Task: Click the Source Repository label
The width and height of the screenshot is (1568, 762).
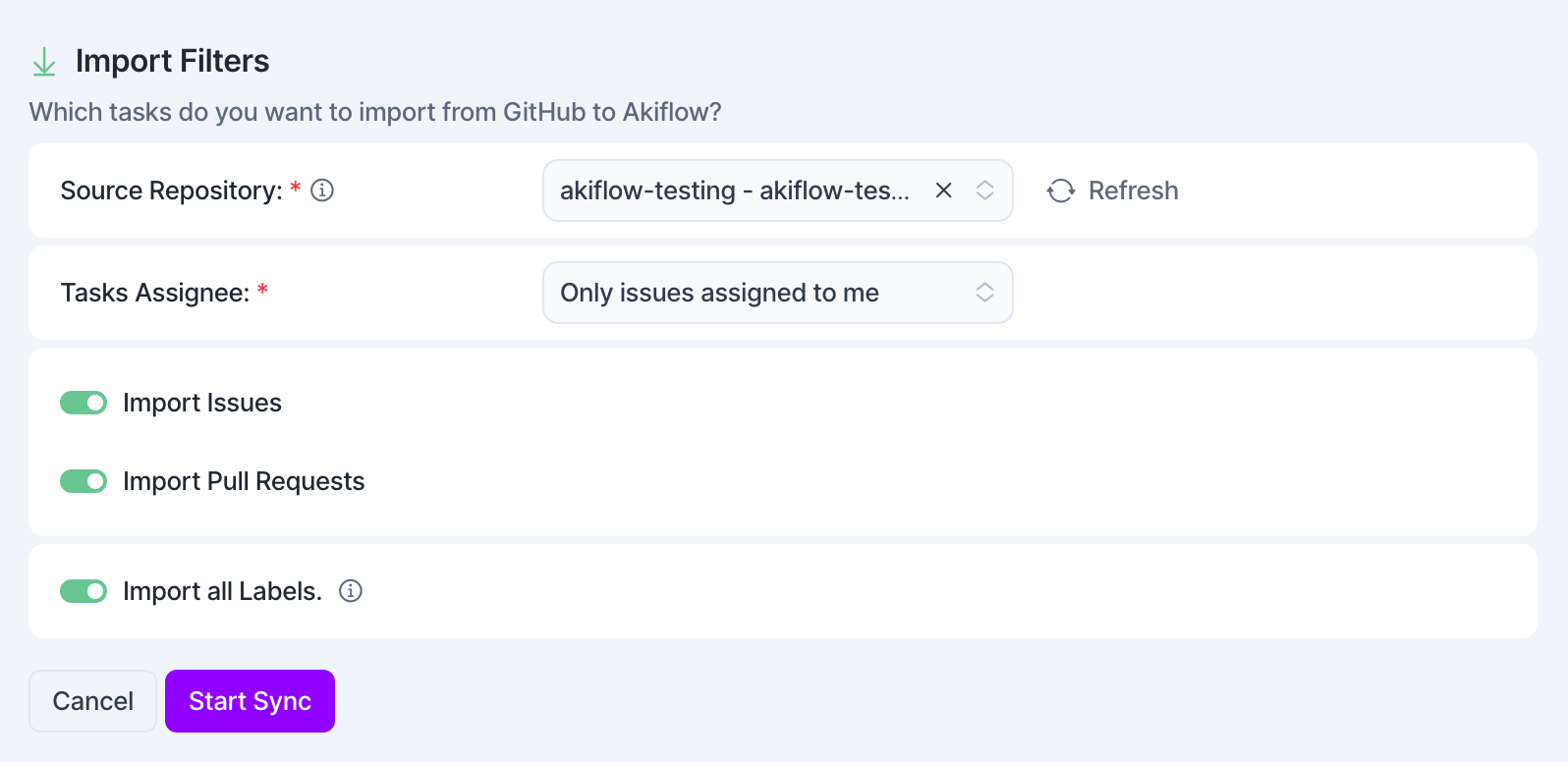Action: [172, 190]
